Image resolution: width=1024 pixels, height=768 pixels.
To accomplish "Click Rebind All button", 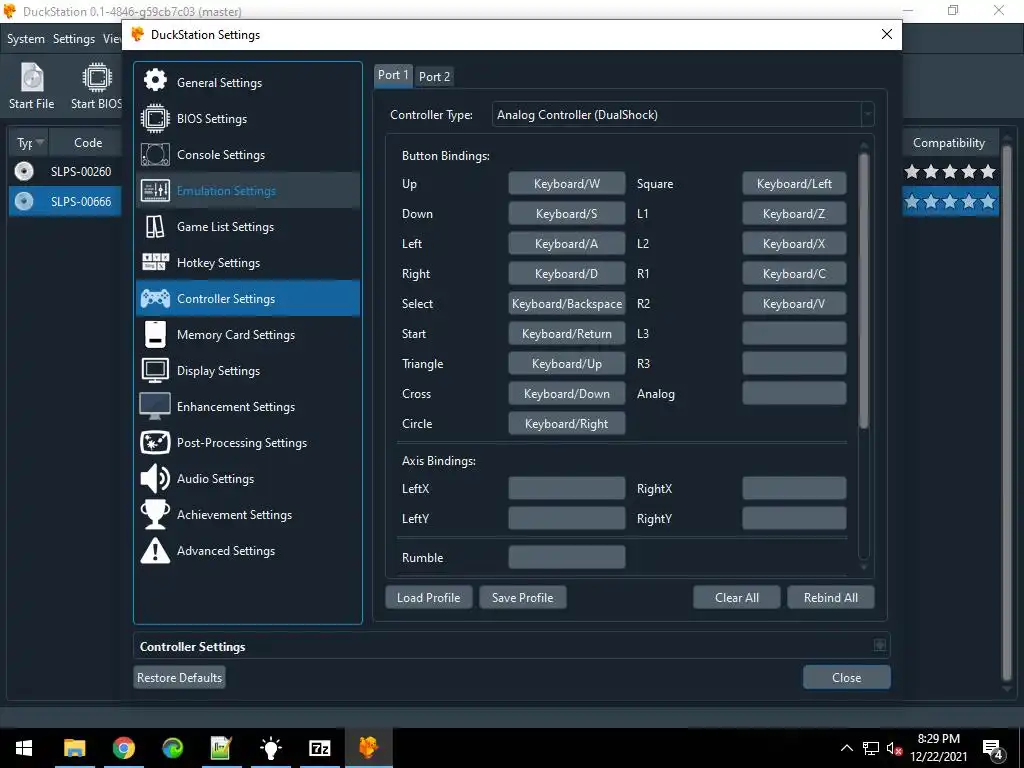I will click(x=831, y=598).
